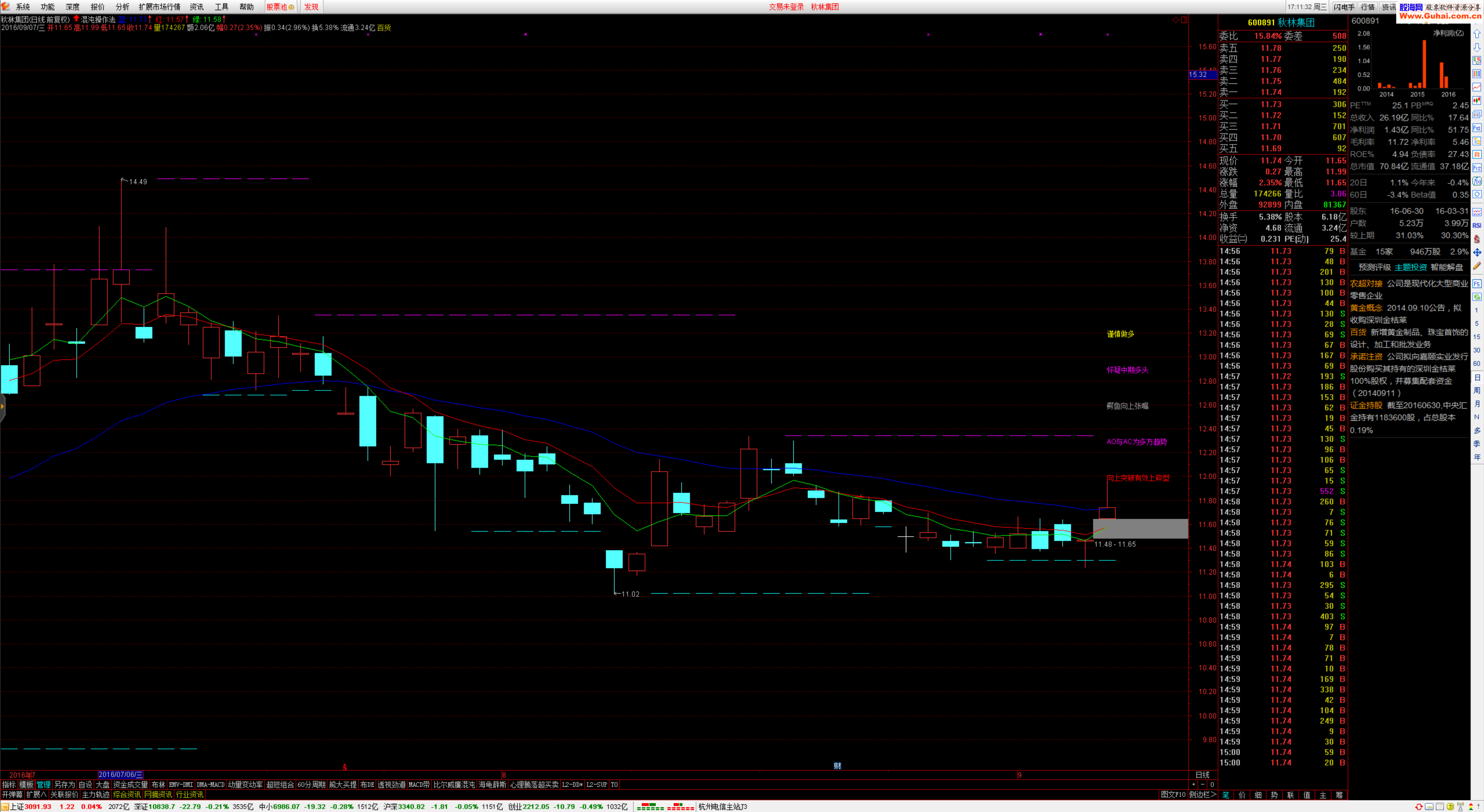Open 行业资讯 news tab
Screen dimensions: 1484x812
coord(189,795)
